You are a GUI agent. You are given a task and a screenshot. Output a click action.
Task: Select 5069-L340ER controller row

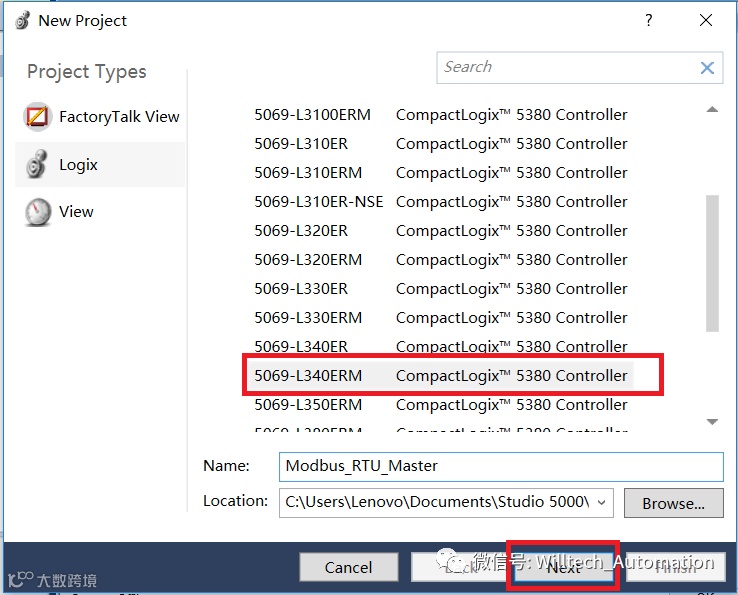441,346
